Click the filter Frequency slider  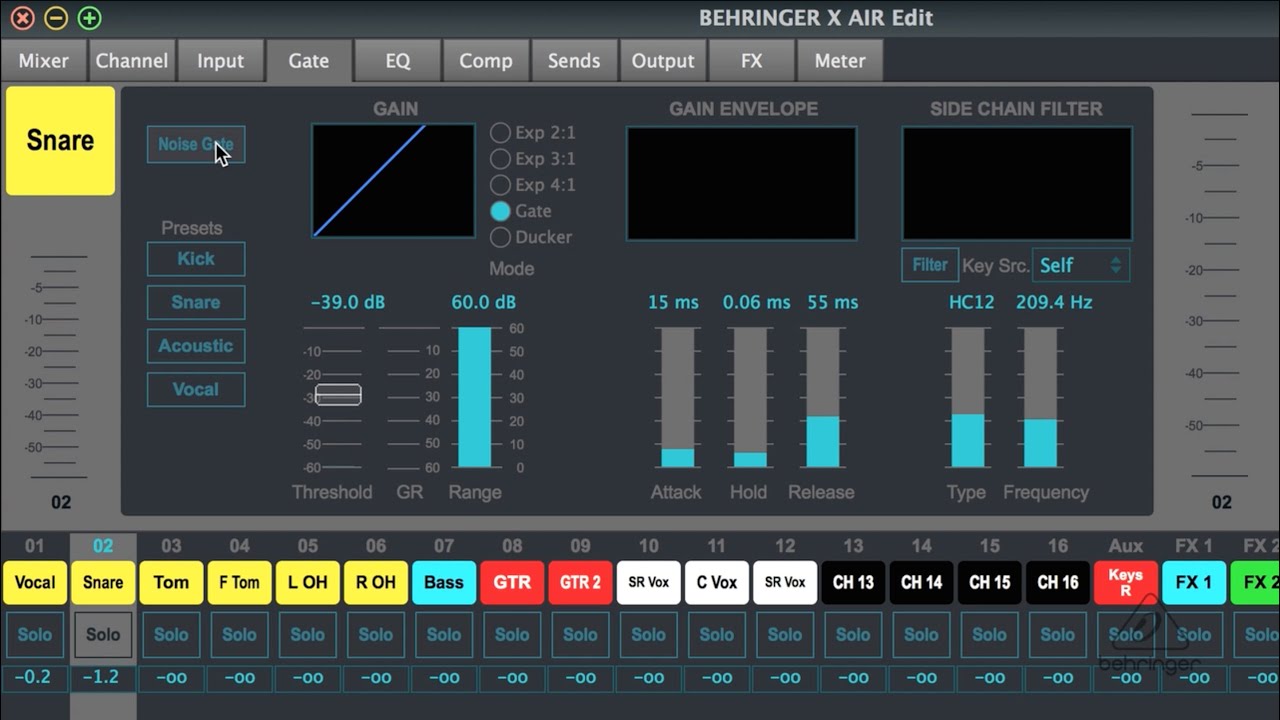point(1041,397)
